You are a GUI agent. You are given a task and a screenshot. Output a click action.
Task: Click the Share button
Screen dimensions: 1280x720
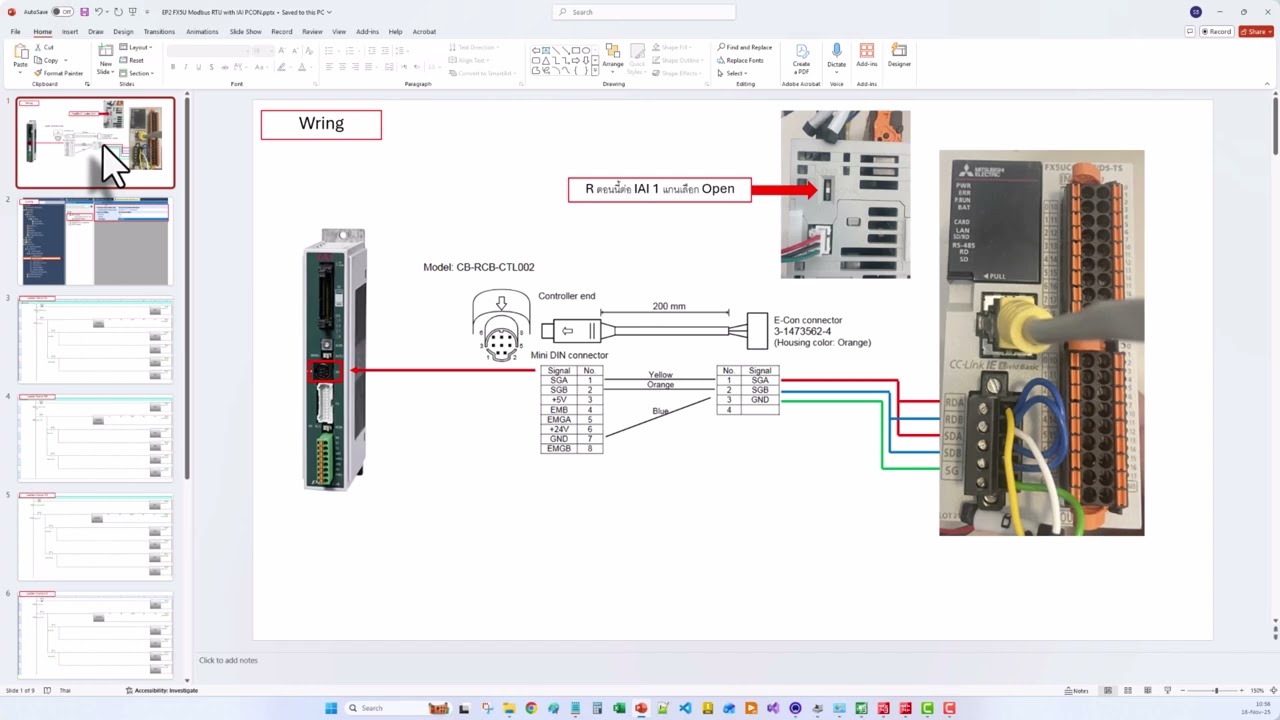pos(1256,31)
